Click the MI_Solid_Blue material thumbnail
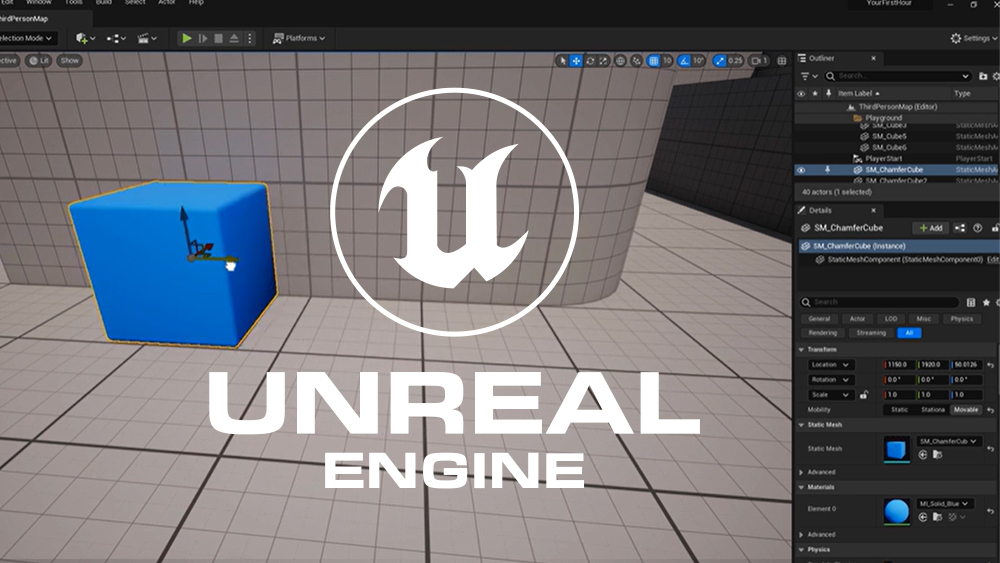The height and width of the screenshot is (563, 1000). click(x=897, y=511)
